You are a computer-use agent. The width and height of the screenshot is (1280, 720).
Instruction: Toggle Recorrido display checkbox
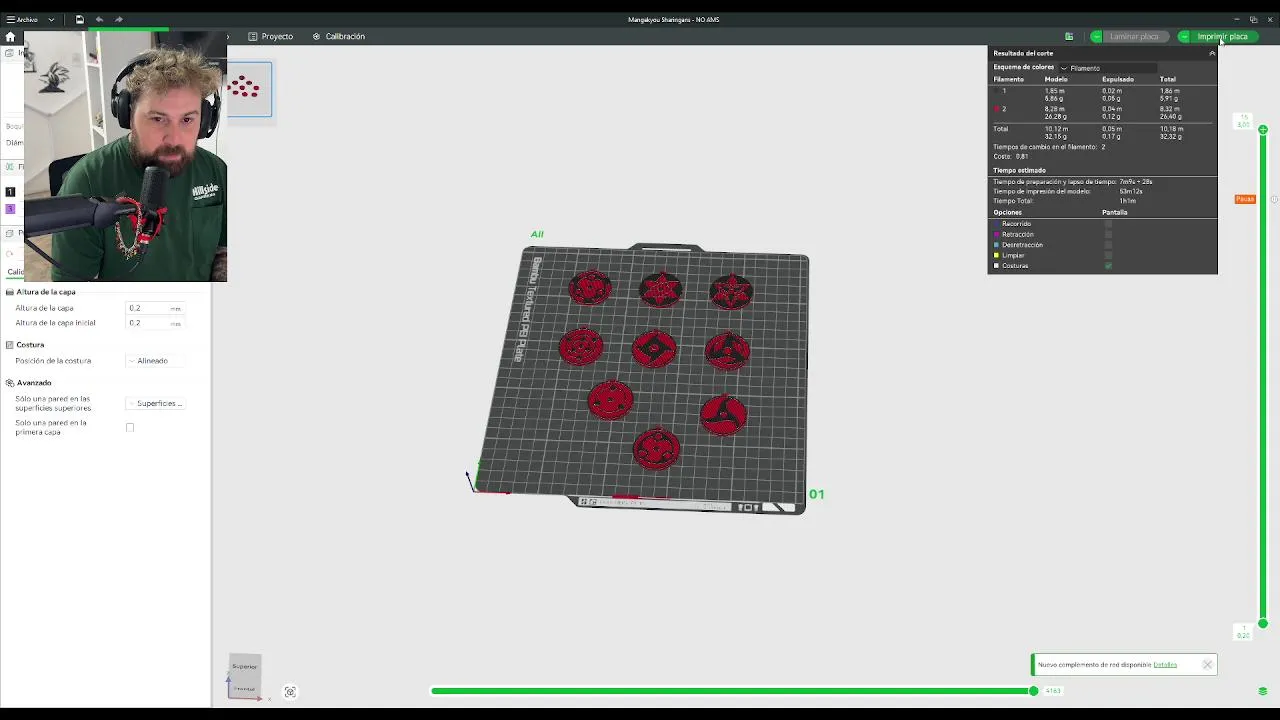coord(1108,224)
